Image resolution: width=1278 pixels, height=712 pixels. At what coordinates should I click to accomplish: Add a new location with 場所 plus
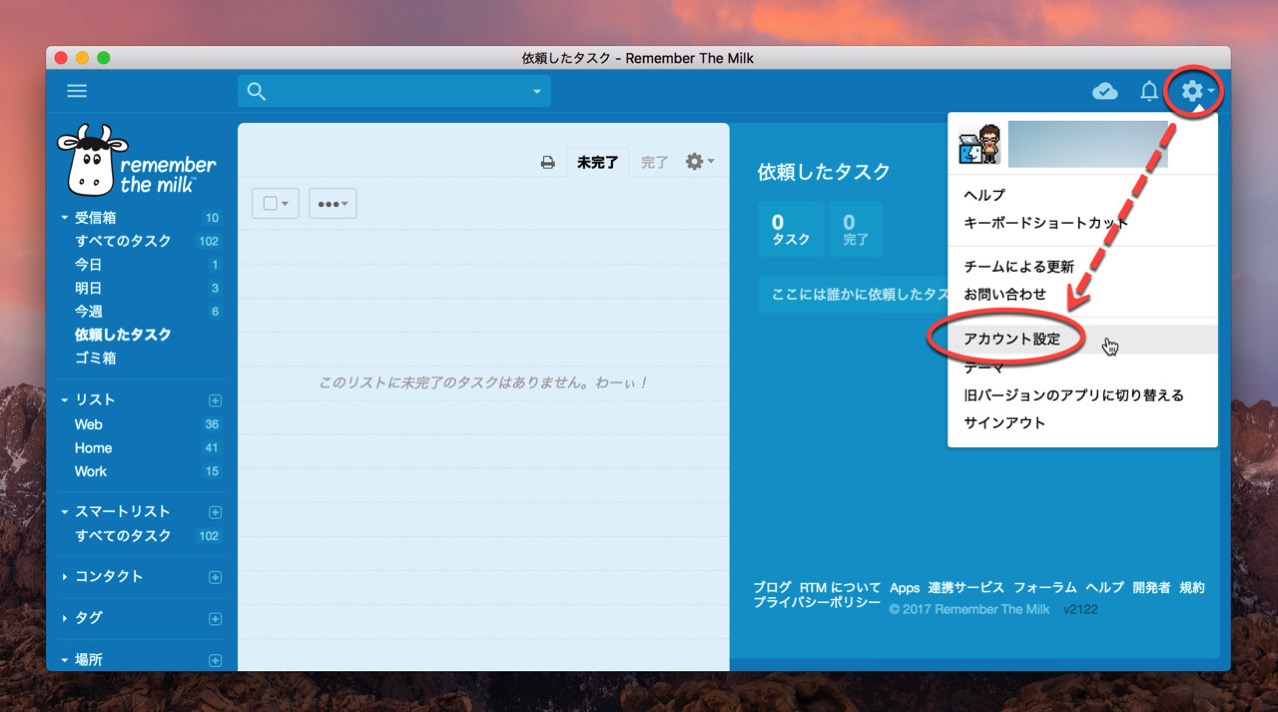(x=215, y=660)
